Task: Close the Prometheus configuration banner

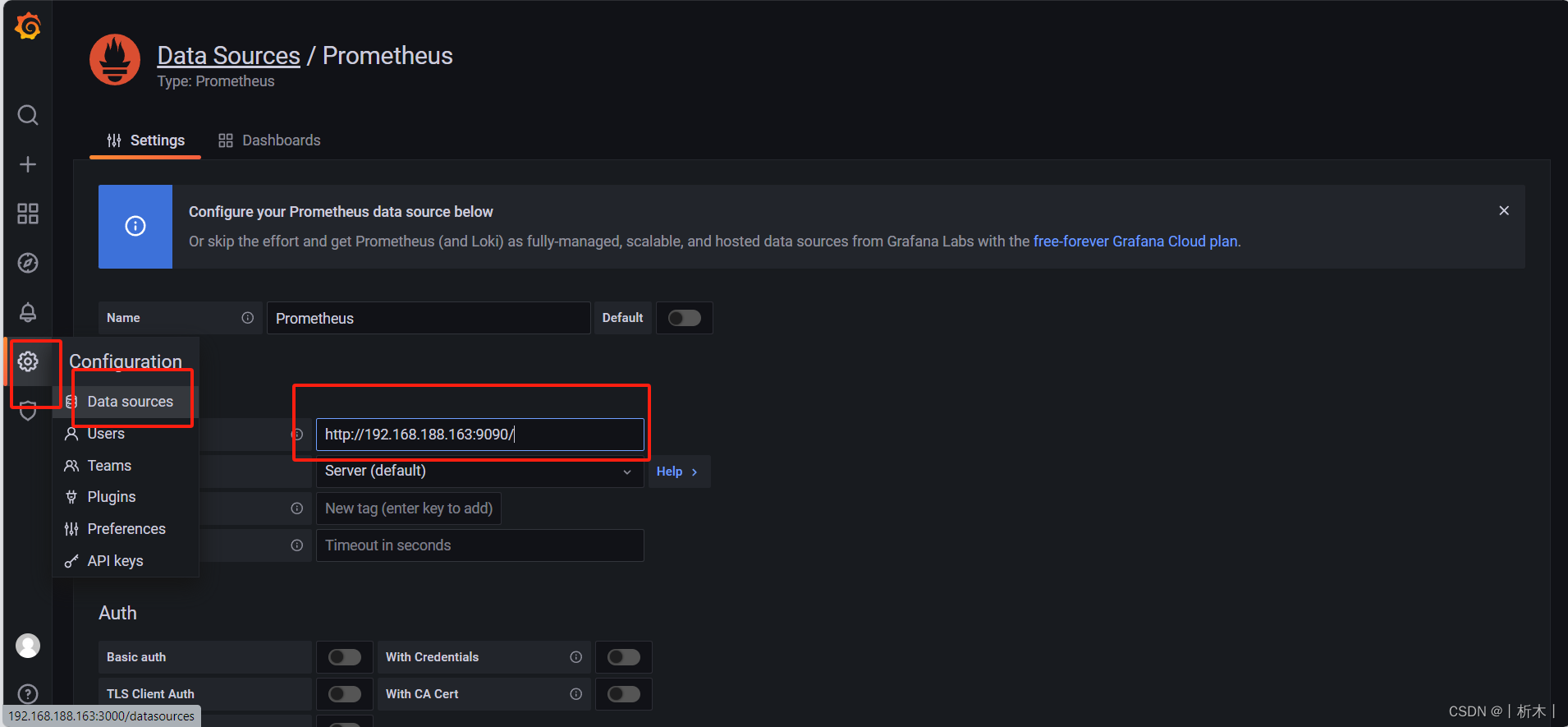Action: [x=1504, y=210]
